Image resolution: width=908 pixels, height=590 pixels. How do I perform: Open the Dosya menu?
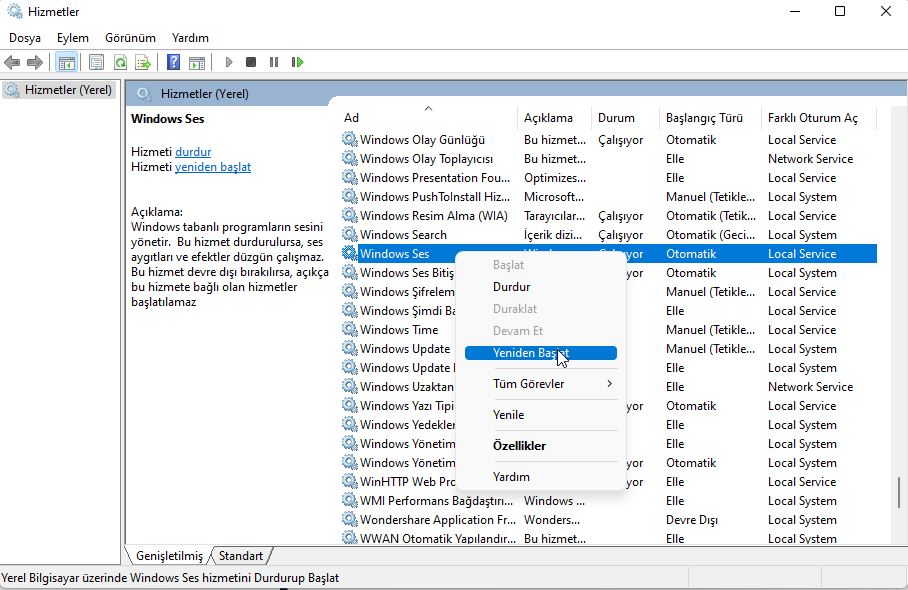pos(25,38)
